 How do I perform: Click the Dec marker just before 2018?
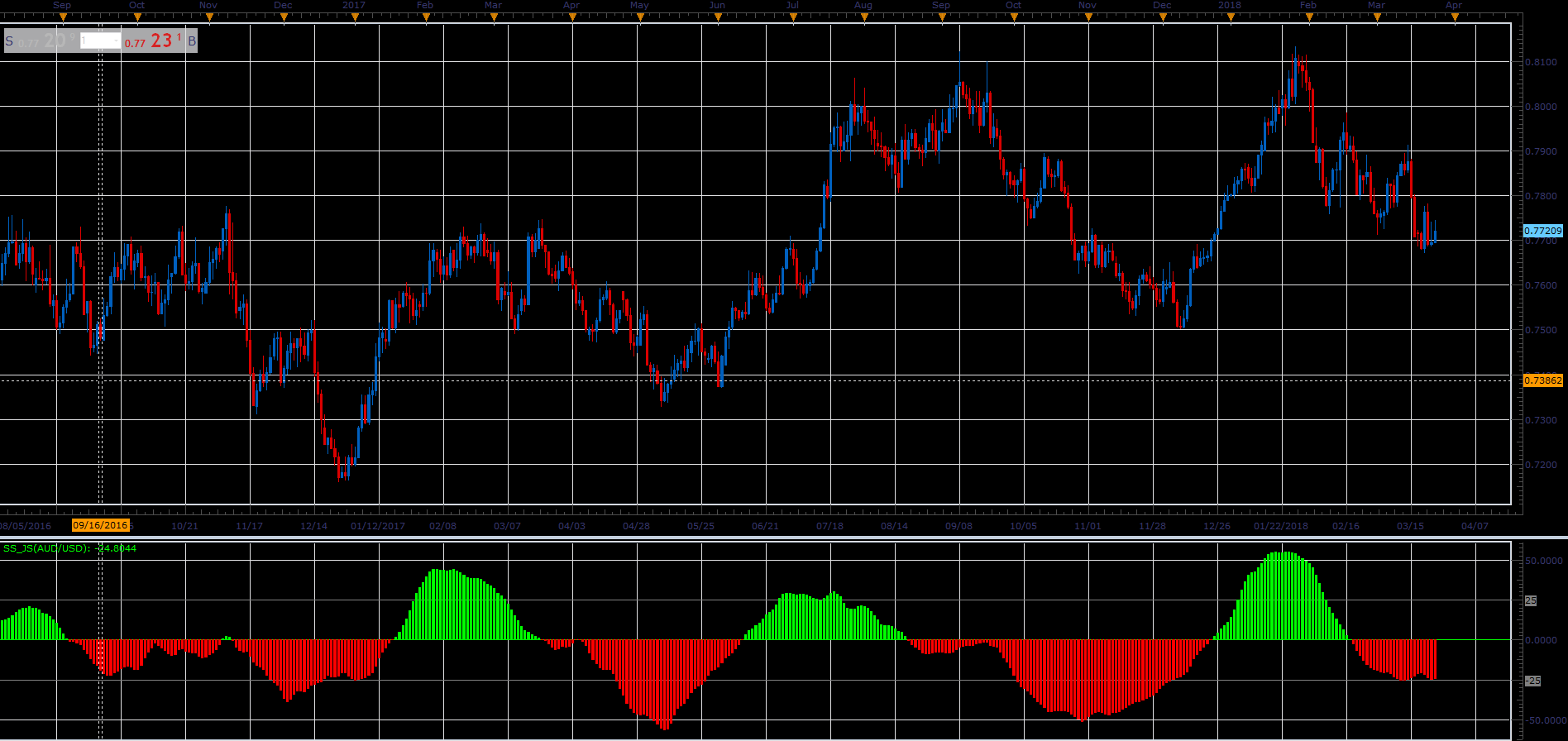(x=1162, y=5)
